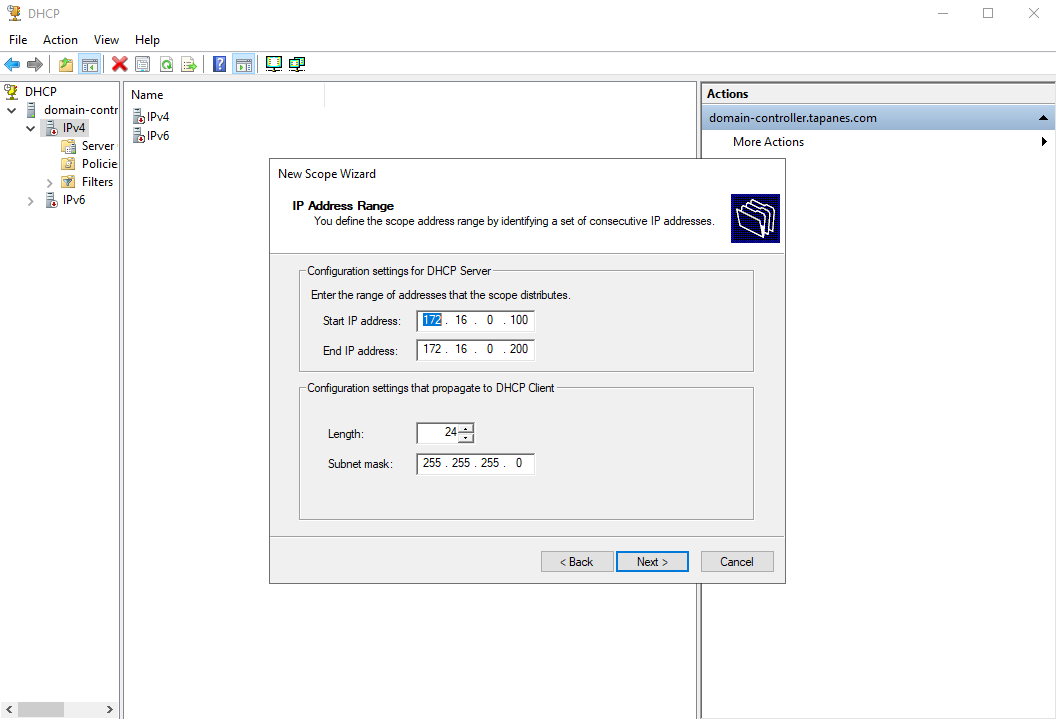Expand the IPv6 node in tree
This screenshot has width=1056, height=719.
tap(31, 200)
